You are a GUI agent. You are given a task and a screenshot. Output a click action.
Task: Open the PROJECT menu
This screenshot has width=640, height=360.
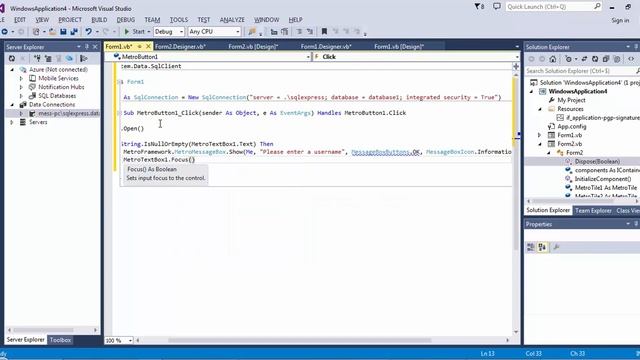(x=70, y=20)
